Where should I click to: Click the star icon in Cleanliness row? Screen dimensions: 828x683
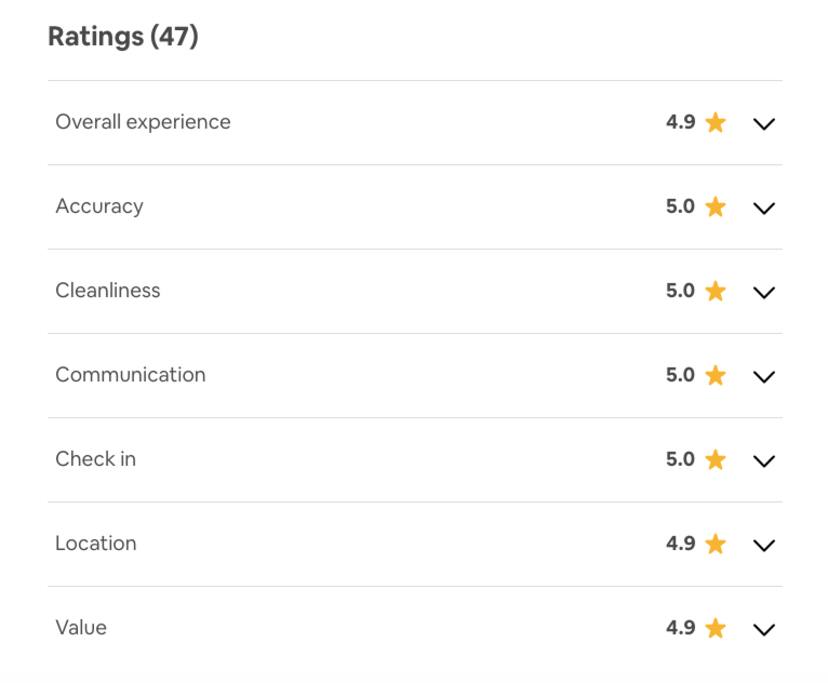click(x=716, y=291)
